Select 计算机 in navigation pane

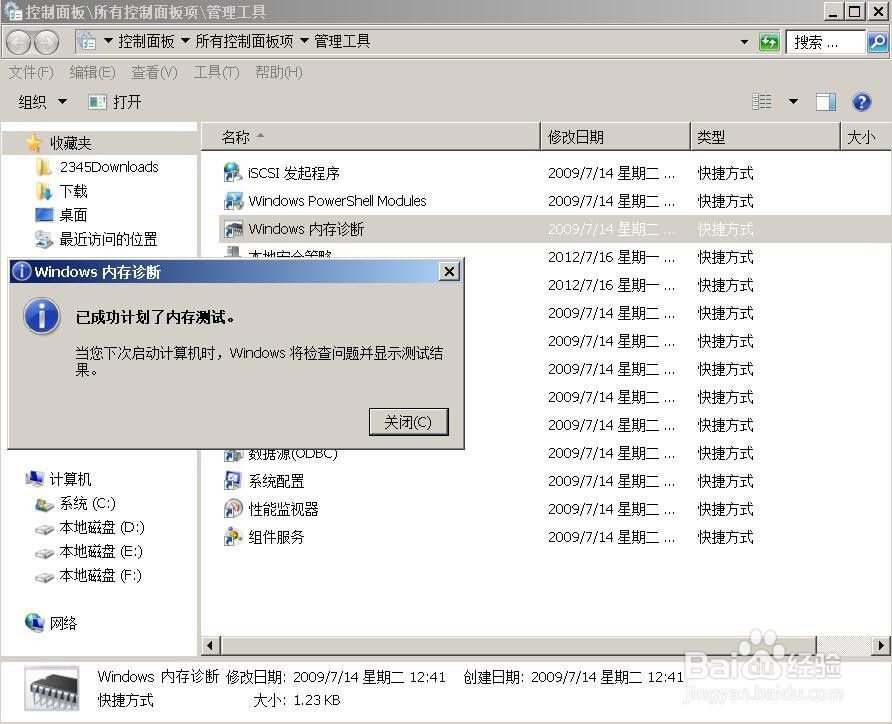[x=59, y=479]
